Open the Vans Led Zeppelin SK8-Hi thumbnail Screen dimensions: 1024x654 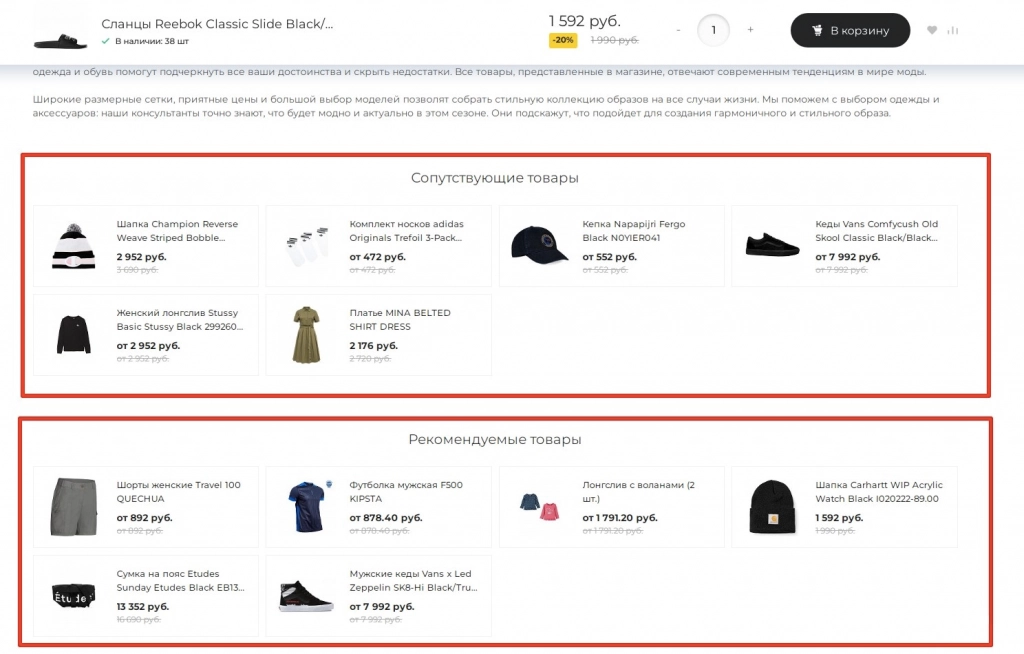(306, 596)
